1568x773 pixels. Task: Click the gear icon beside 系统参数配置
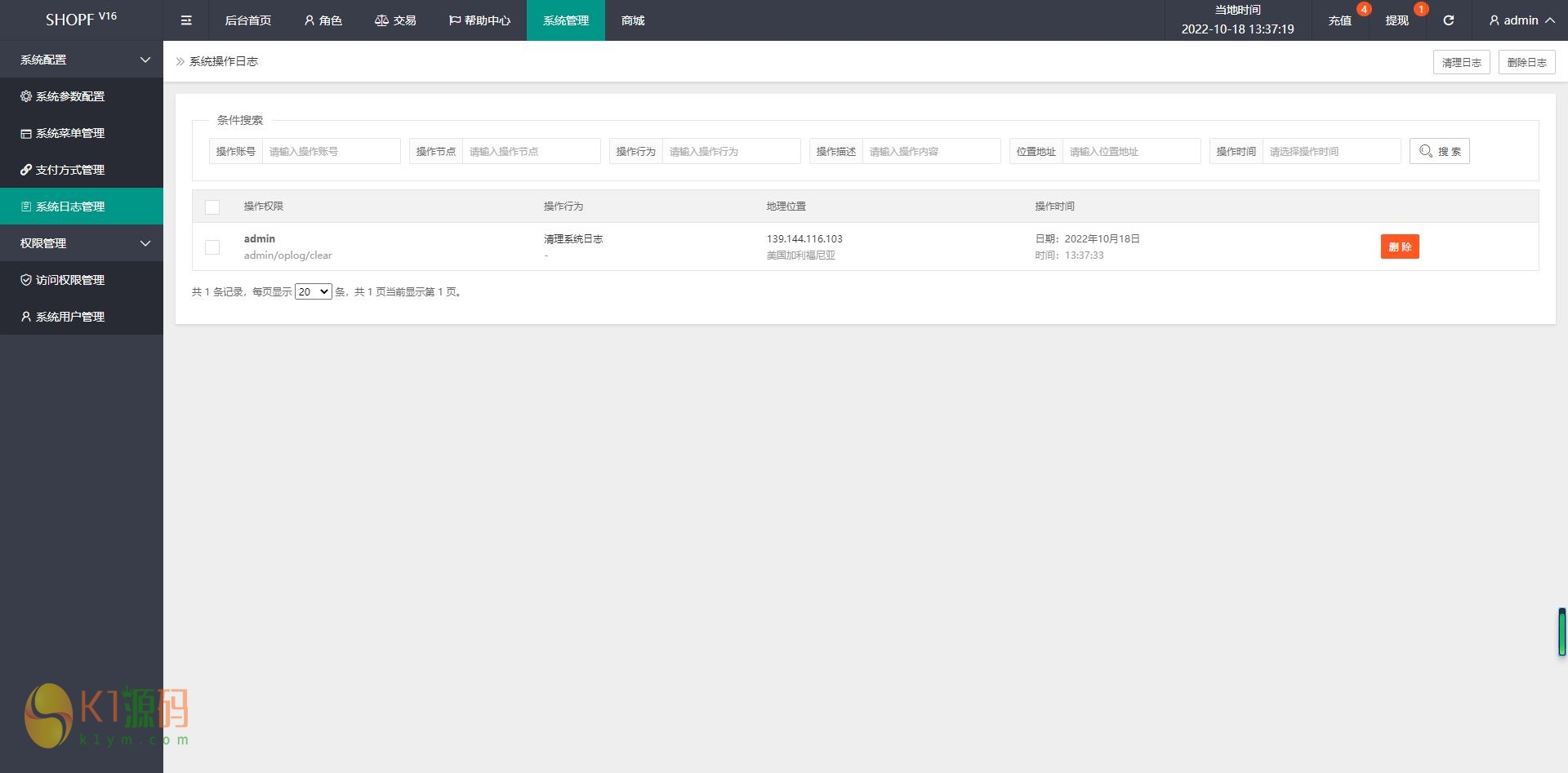[26, 96]
